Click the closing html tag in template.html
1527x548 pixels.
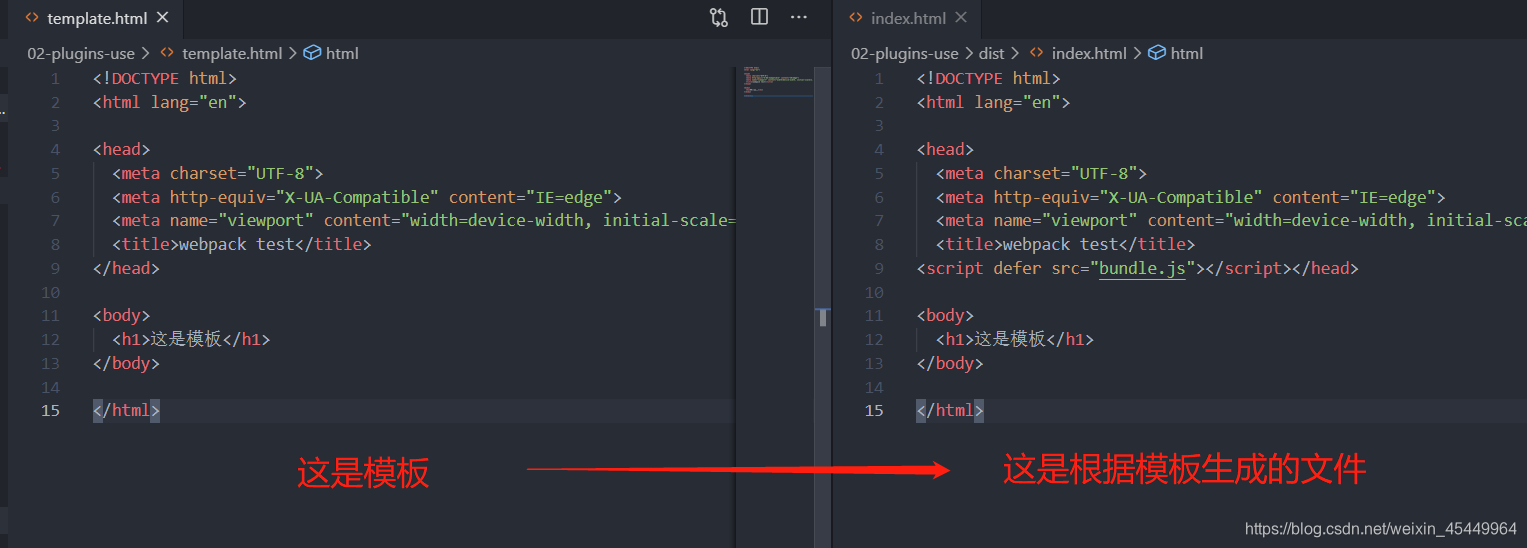(126, 410)
